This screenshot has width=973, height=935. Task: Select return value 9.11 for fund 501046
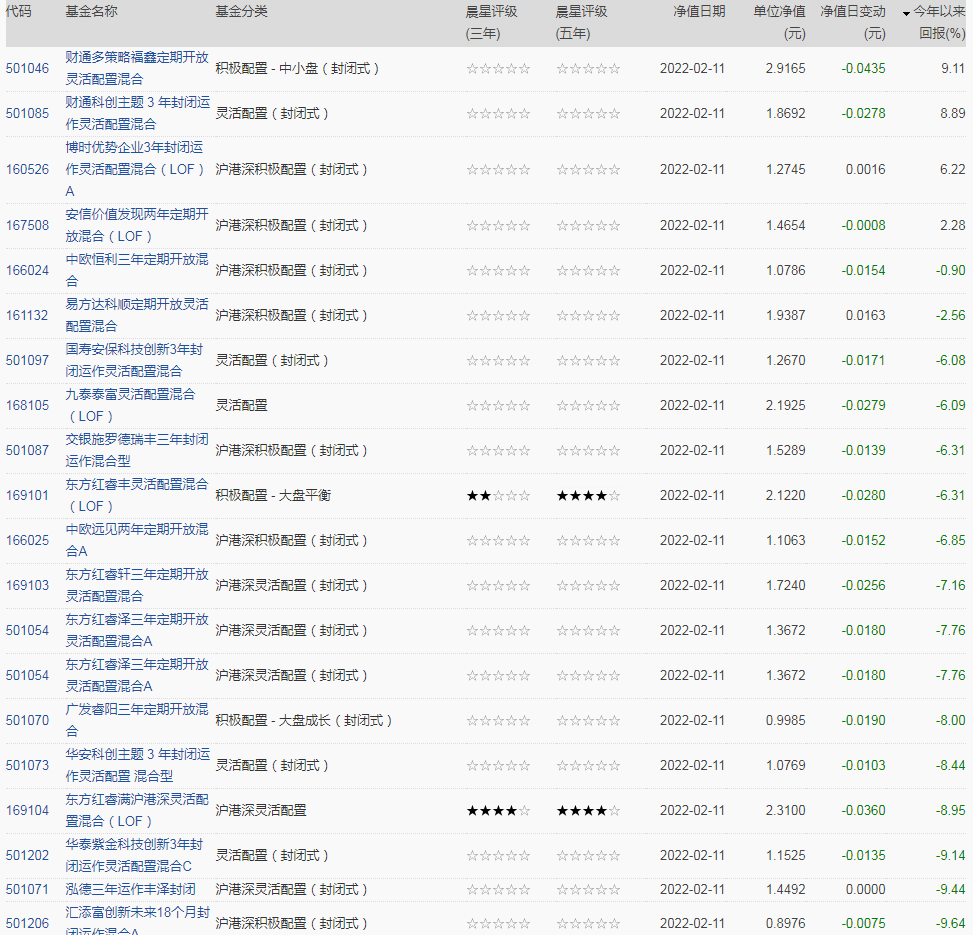click(x=953, y=68)
